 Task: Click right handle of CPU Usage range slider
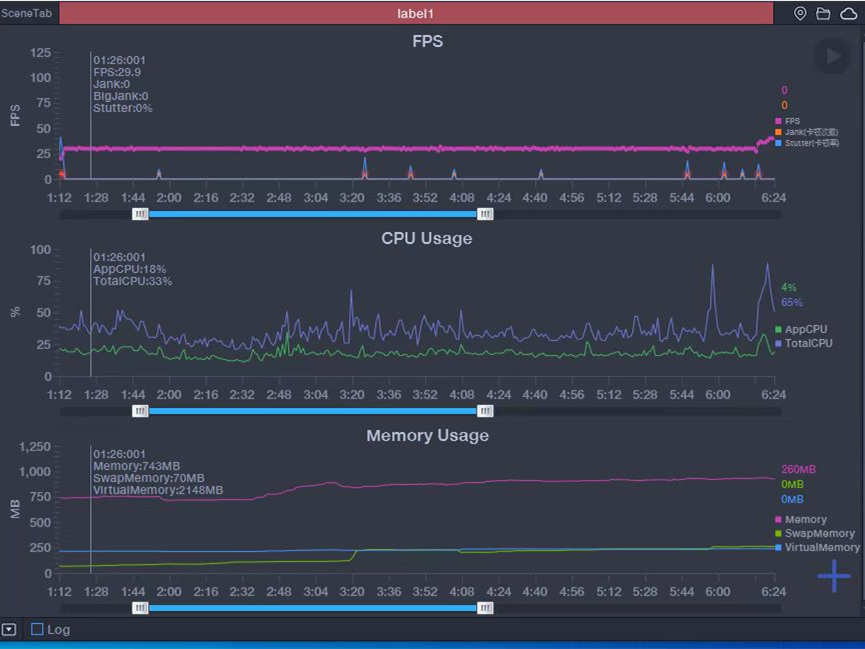click(x=485, y=411)
